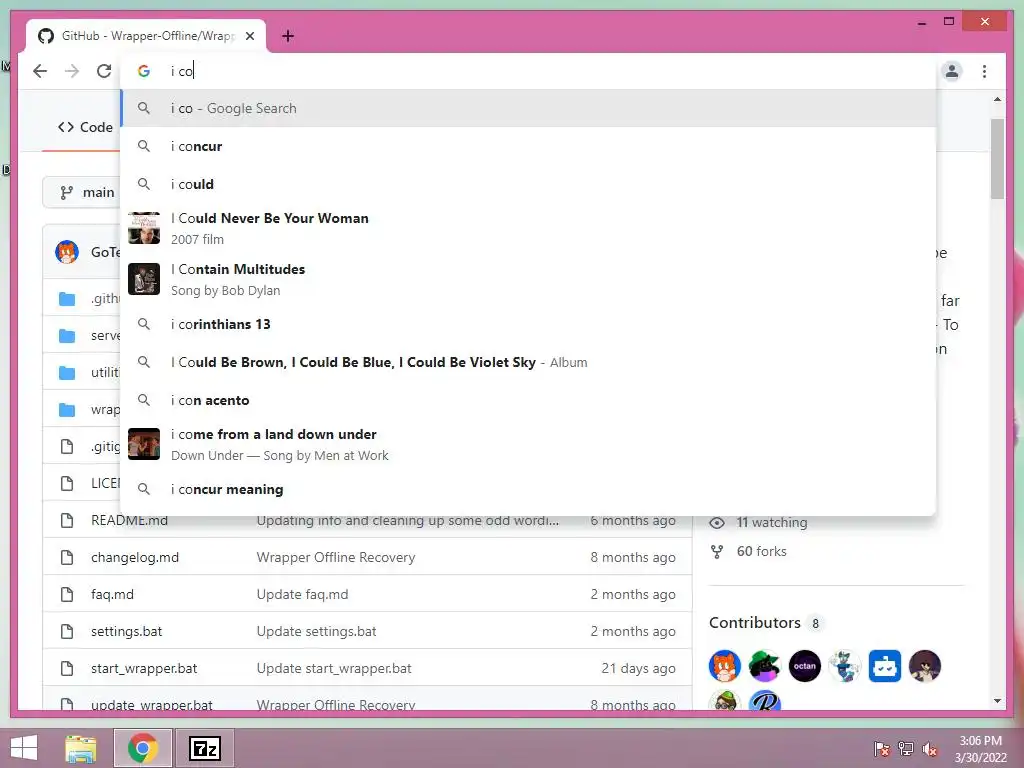Choose 'i corinthians 13' suggestion
Viewport: 1024px width, 768px height.
tap(528, 324)
